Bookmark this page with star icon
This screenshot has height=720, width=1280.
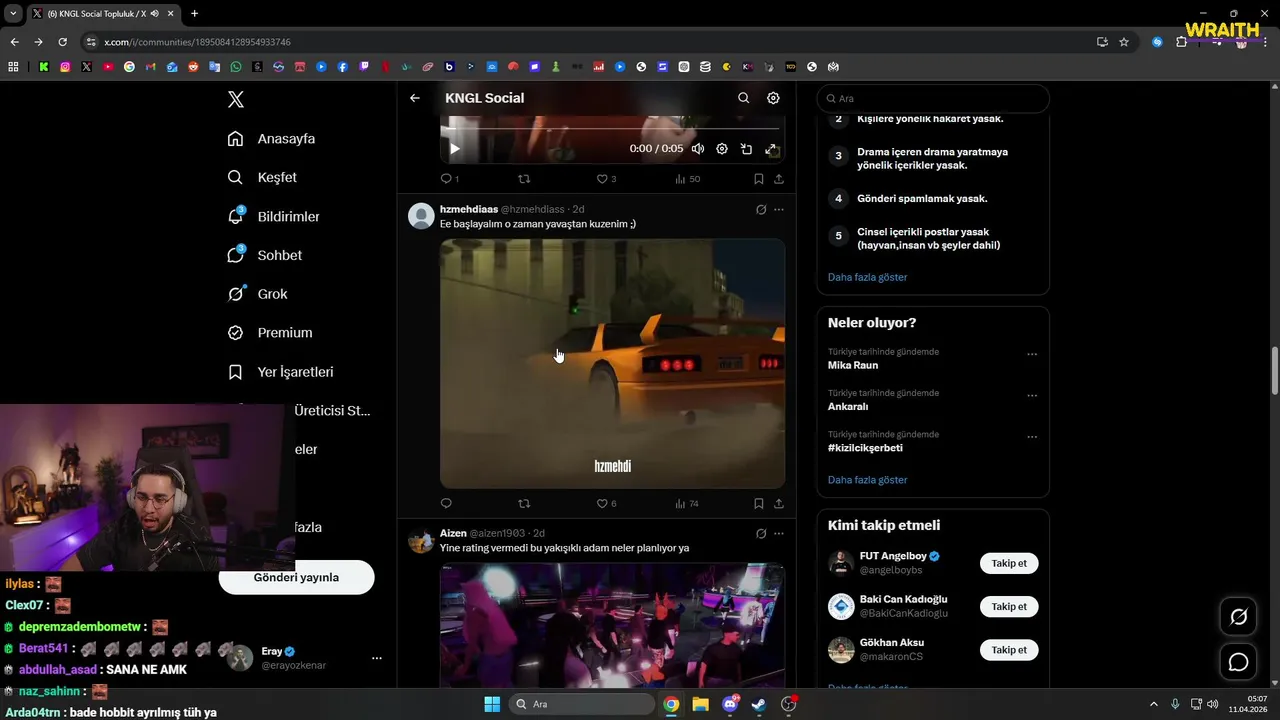(x=1124, y=42)
